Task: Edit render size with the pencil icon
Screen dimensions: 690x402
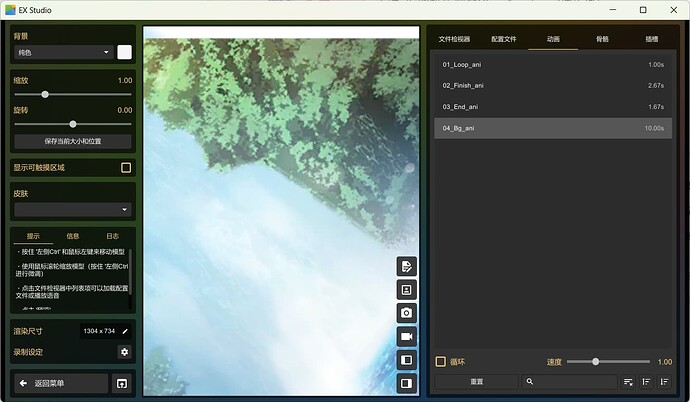Action: tap(125, 331)
